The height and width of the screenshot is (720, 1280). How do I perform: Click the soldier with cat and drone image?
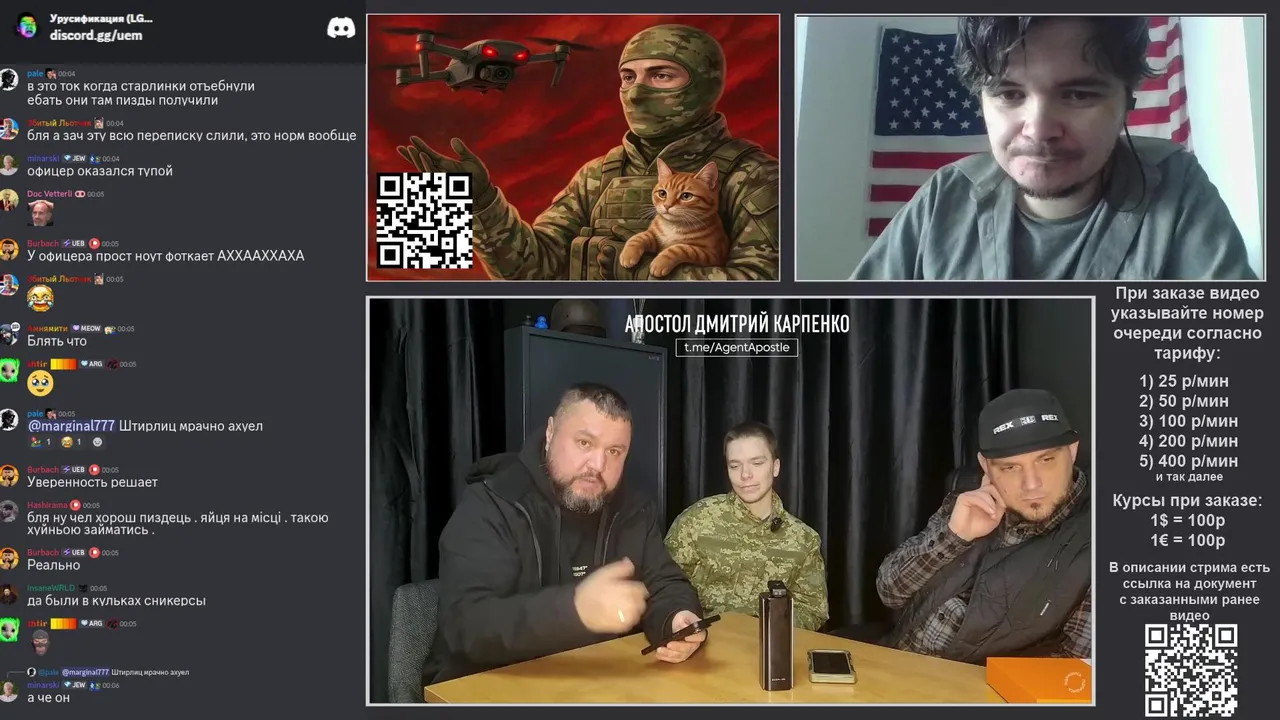pyautogui.click(x=573, y=147)
